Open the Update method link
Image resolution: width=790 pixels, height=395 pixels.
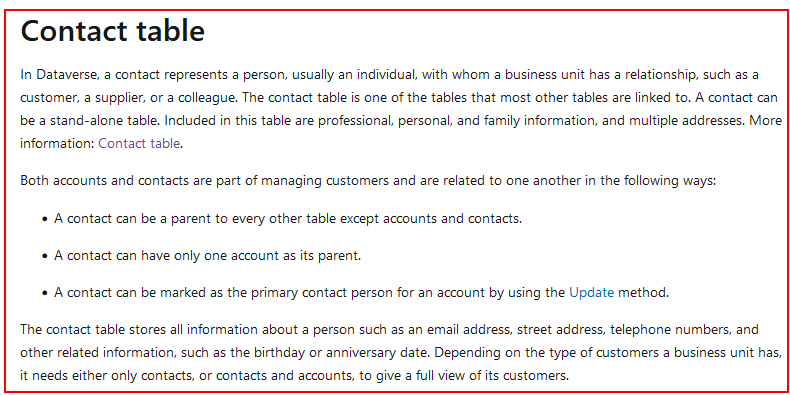click(x=591, y=293)
